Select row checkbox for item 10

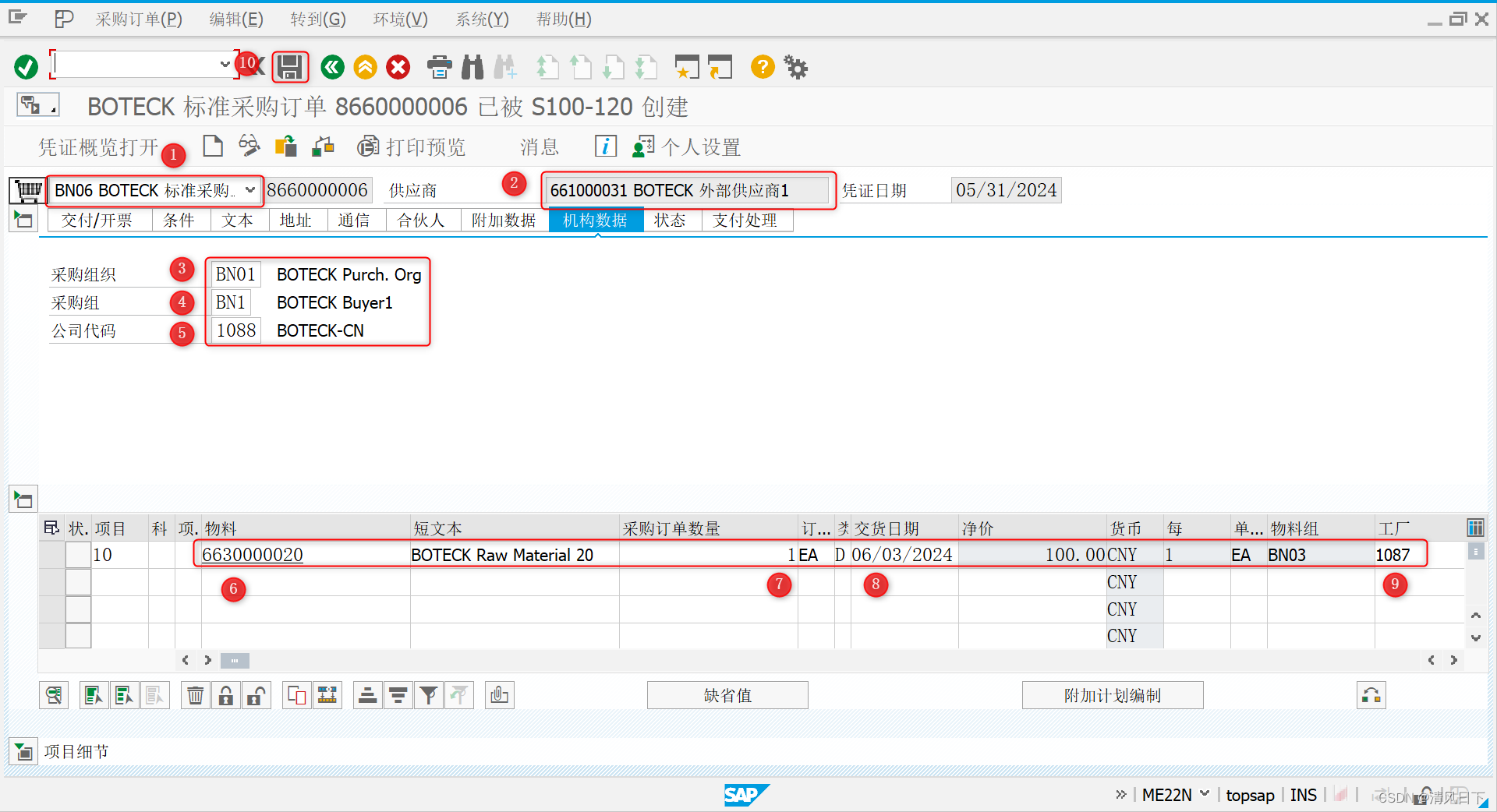78,555
